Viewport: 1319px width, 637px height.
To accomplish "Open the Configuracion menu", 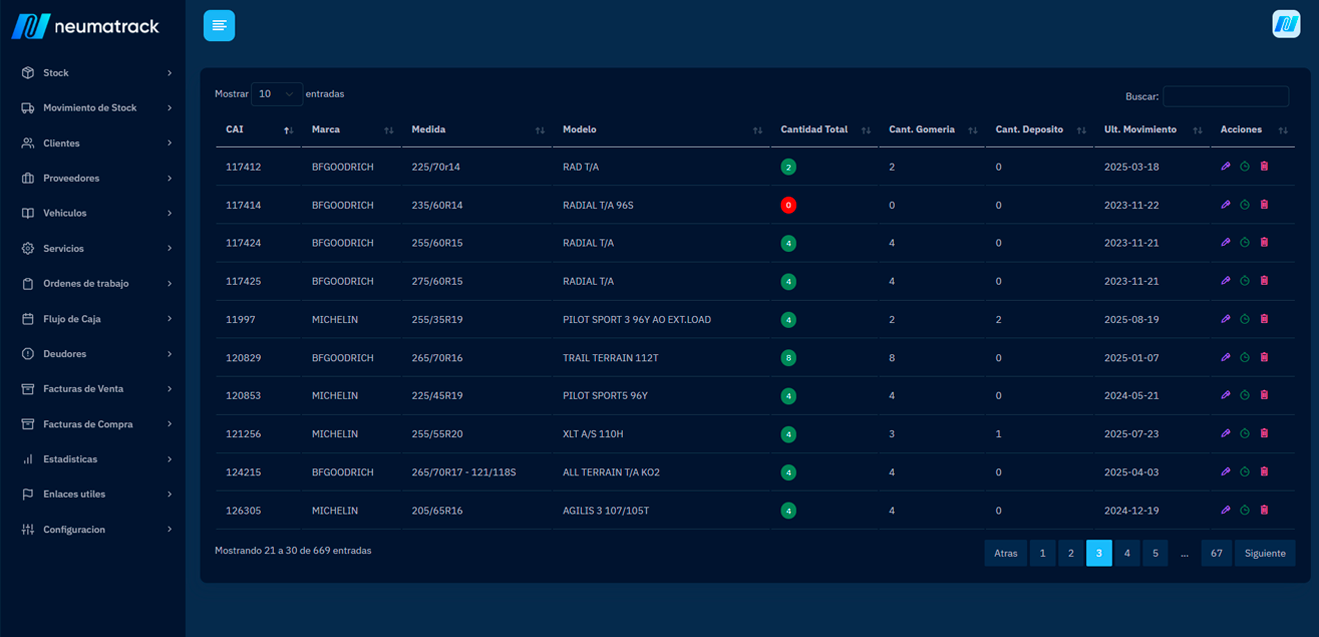I will 96,529.
